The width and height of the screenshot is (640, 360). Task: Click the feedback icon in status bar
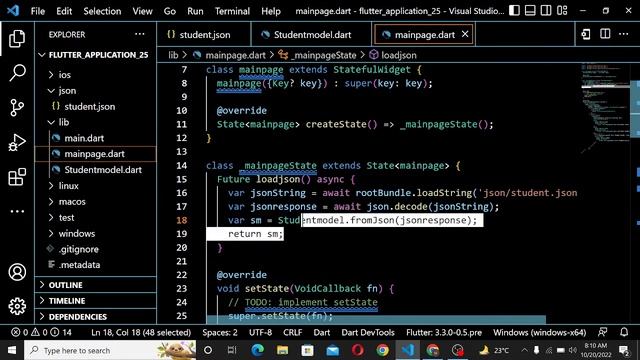602,332
